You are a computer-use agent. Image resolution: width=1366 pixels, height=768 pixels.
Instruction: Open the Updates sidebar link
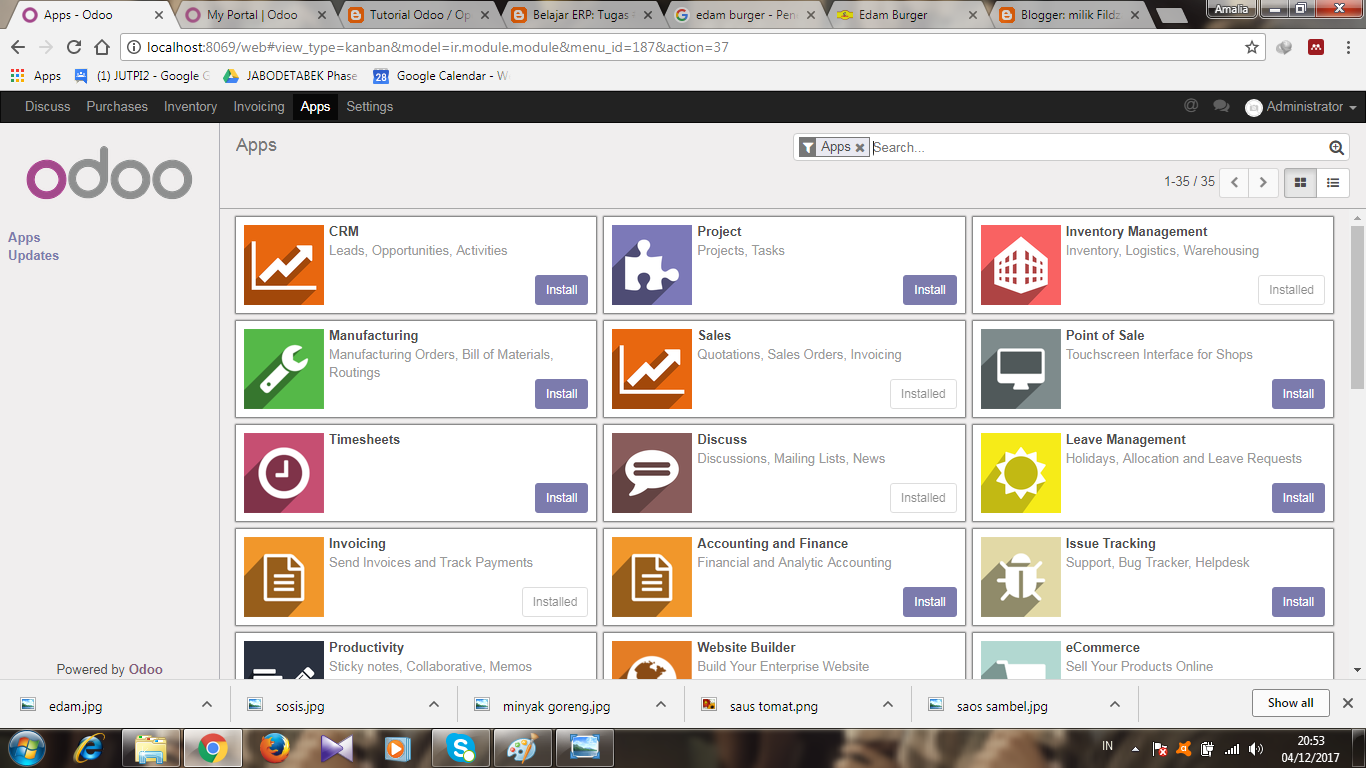[x=33, y=256]
